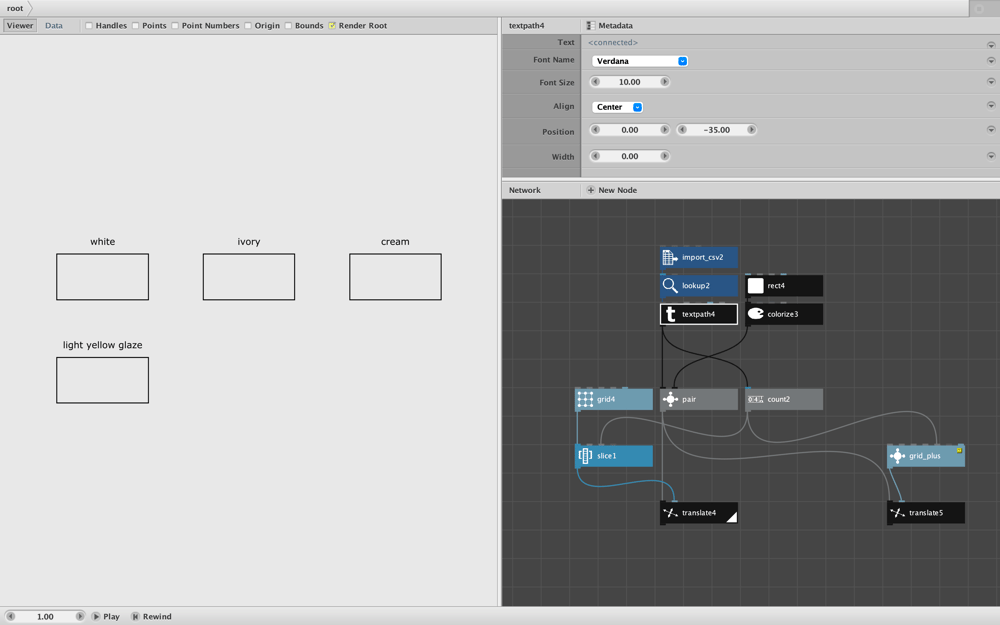Click the textpath4 node T icon

[x=670, y=314]
